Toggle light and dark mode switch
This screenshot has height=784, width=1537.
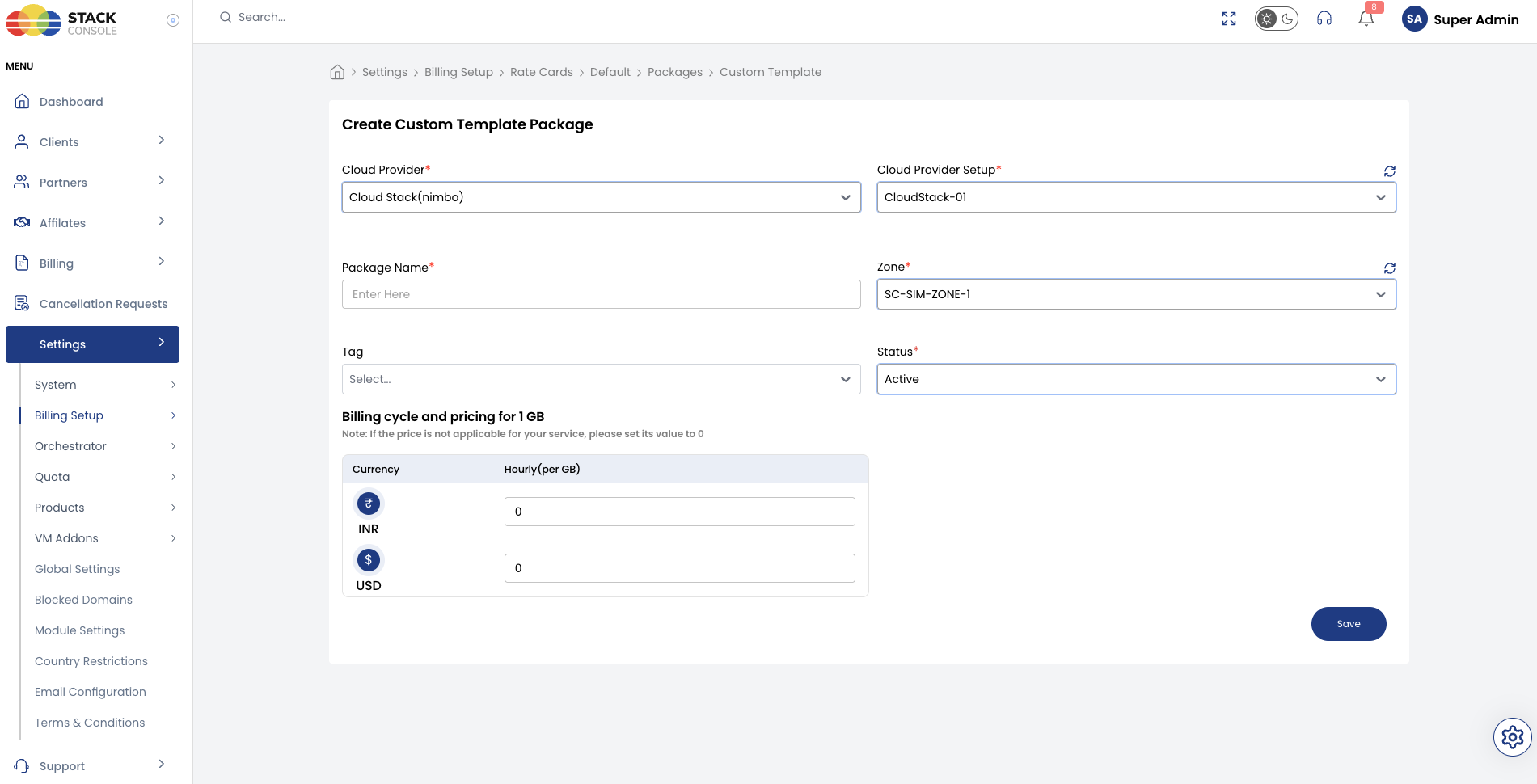click(x=1277, y=19)
